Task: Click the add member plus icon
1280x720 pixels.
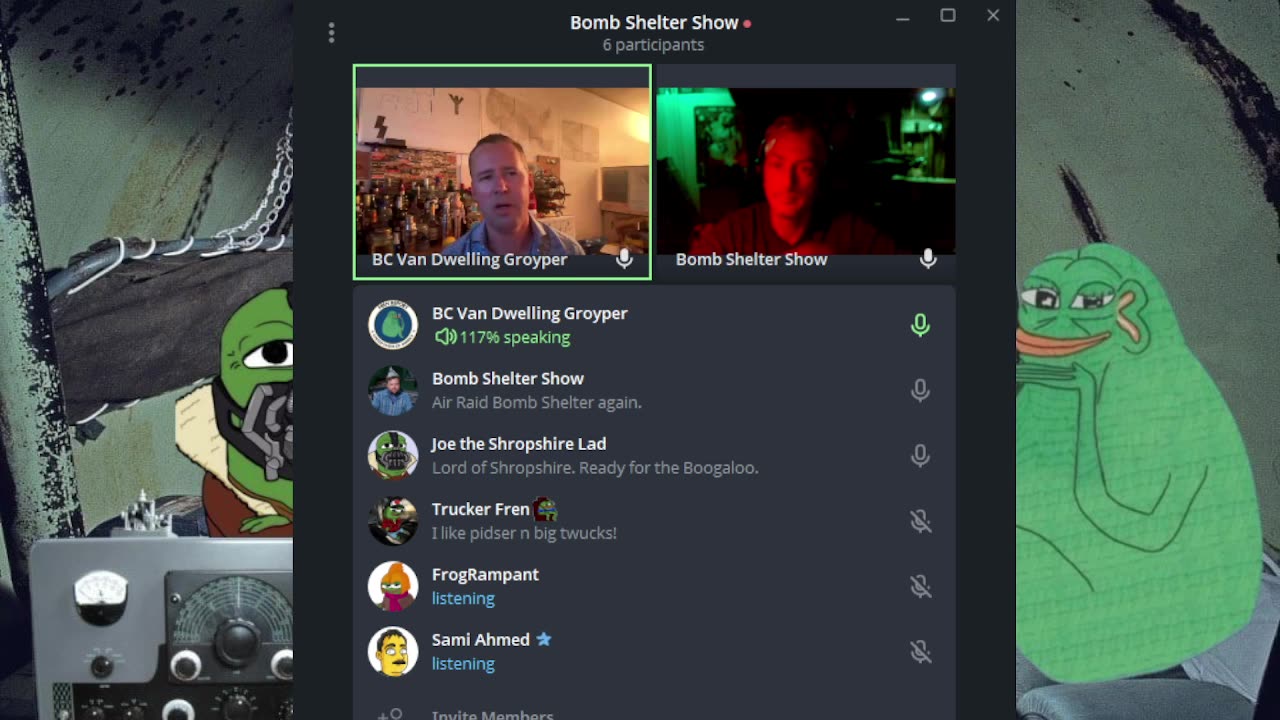Action: 390,714
